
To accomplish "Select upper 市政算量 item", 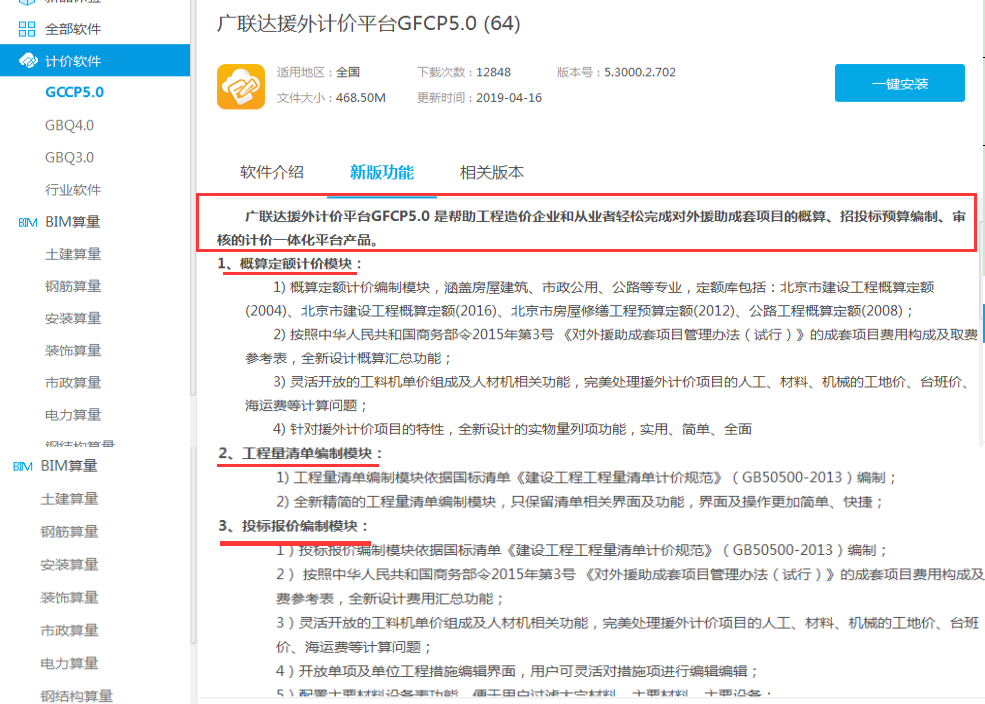I will (x=73, y=382).
